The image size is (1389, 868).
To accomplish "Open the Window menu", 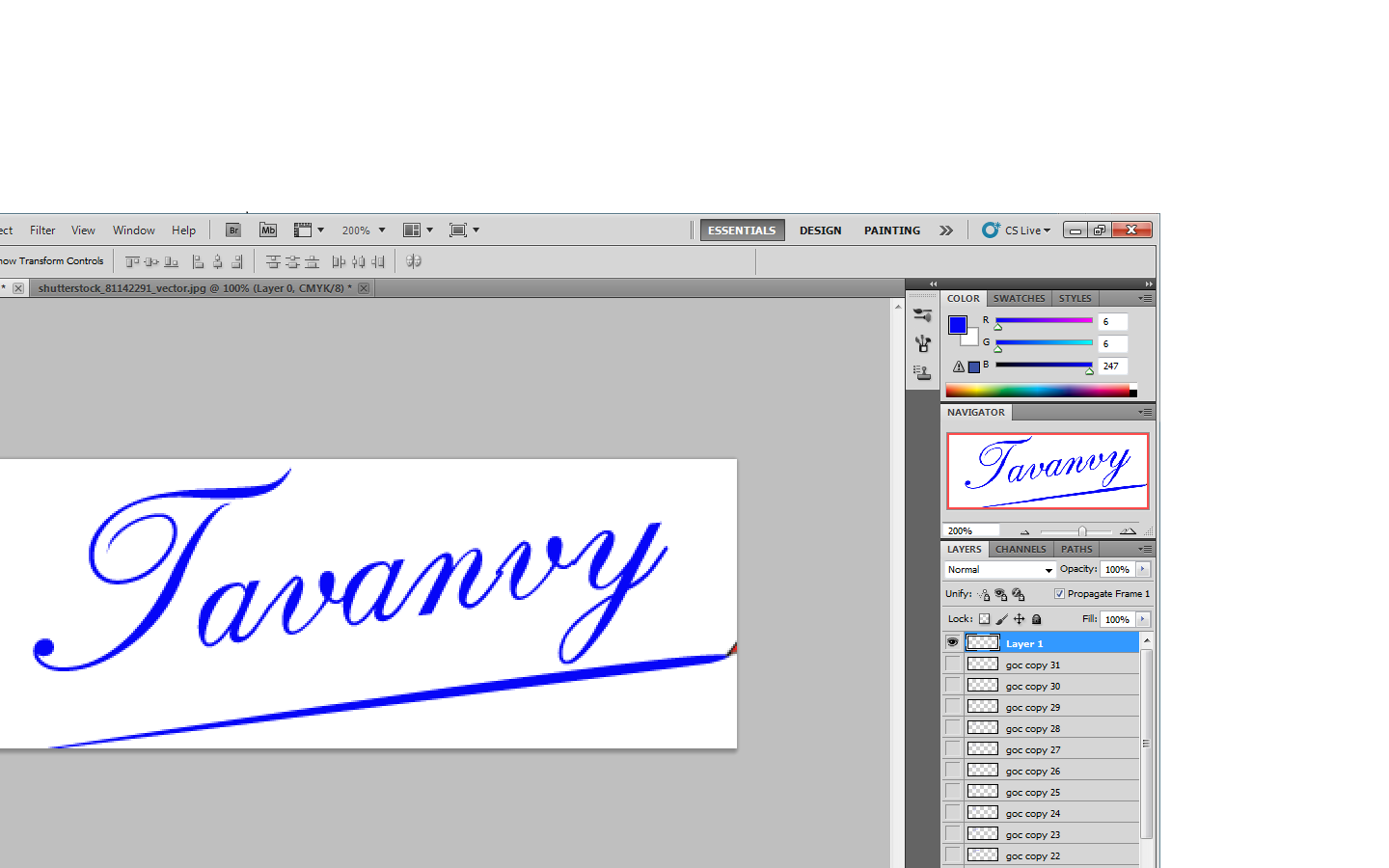I will point(133,231).
